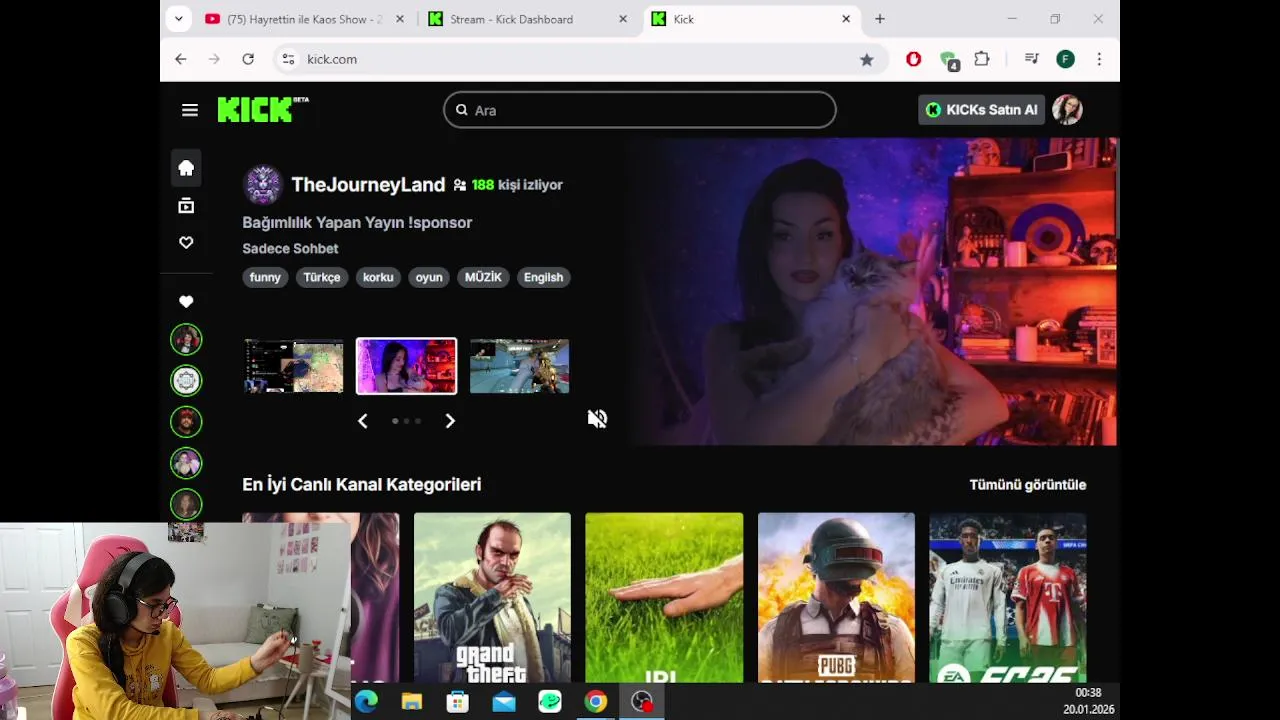Click the KICKs Satın Al button
The image size is (1280, 720).
pyautogui.click(x=981, y=110)
